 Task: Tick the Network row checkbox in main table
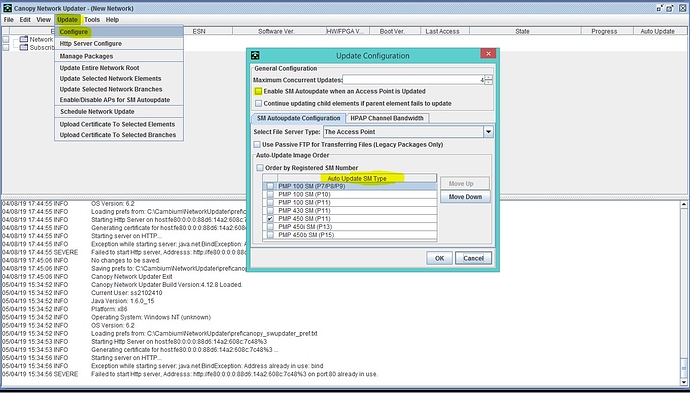6,40
